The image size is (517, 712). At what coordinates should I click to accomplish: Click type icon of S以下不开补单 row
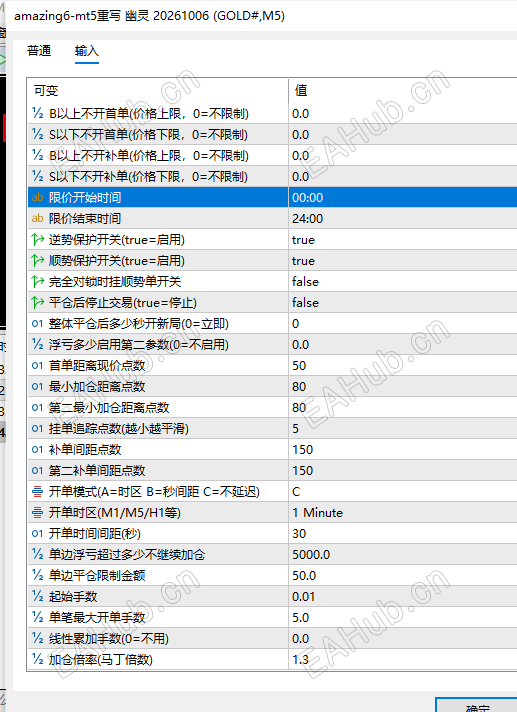[38, 176]
